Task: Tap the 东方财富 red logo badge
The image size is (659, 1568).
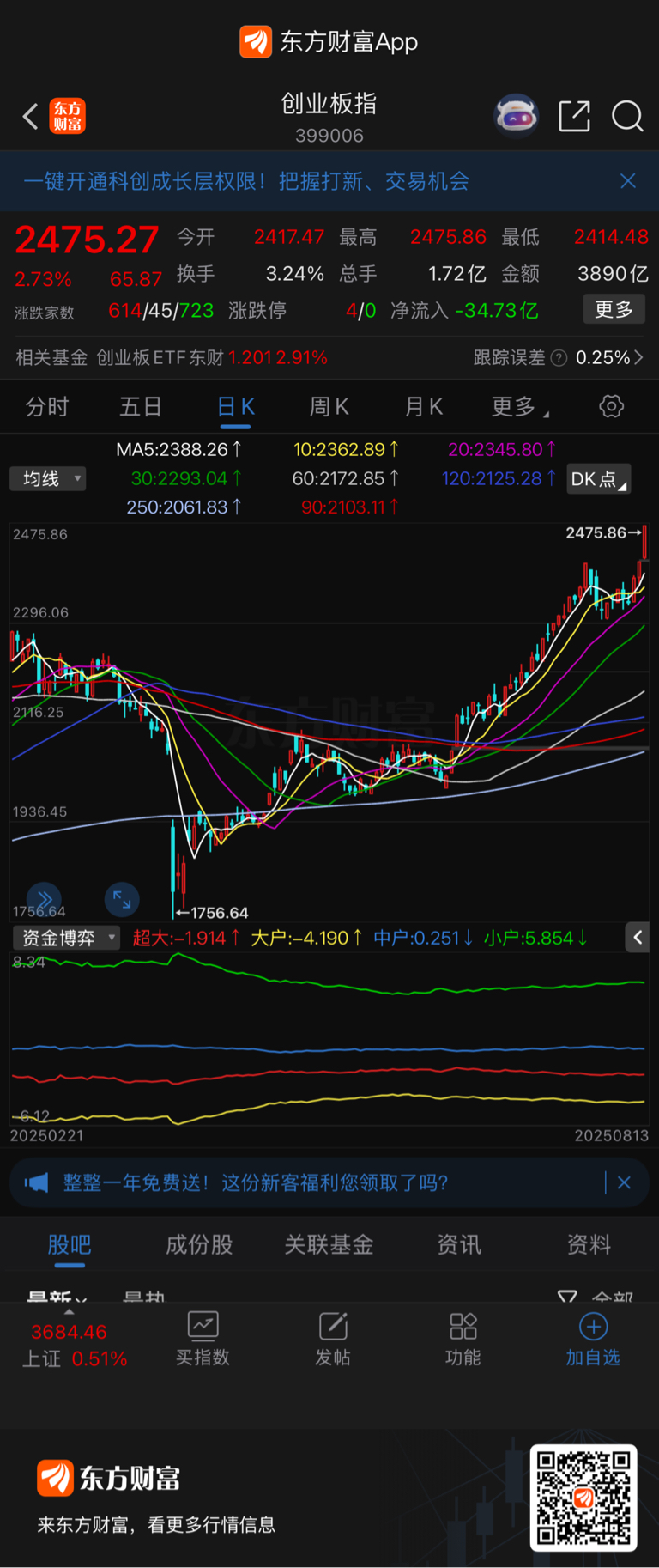Action: [x=68, y=116]
